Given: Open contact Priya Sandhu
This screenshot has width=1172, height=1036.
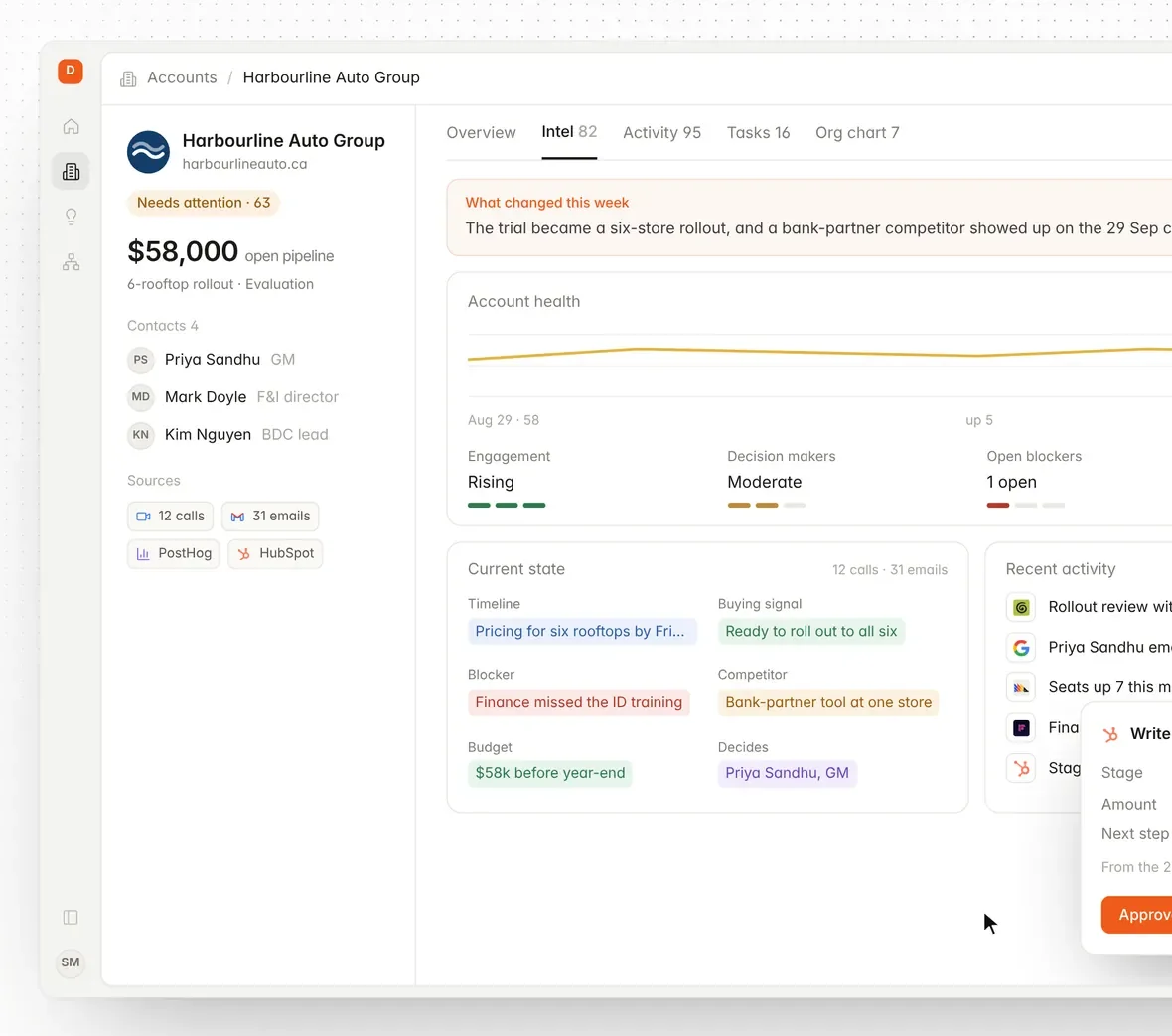Looking at the screenshot, I should pos(213,360).
